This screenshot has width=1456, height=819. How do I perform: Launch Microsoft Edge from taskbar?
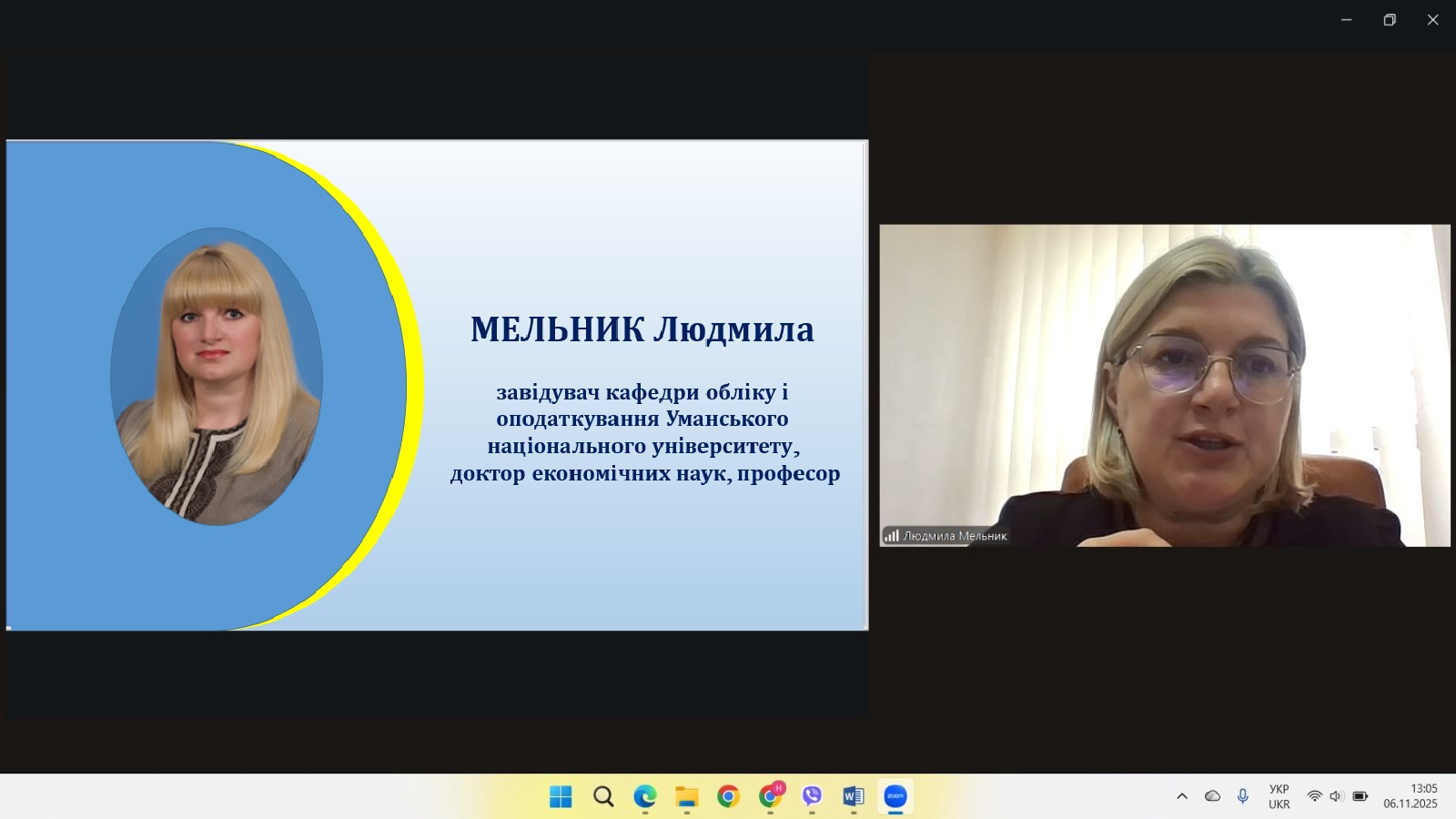[645, 797]
